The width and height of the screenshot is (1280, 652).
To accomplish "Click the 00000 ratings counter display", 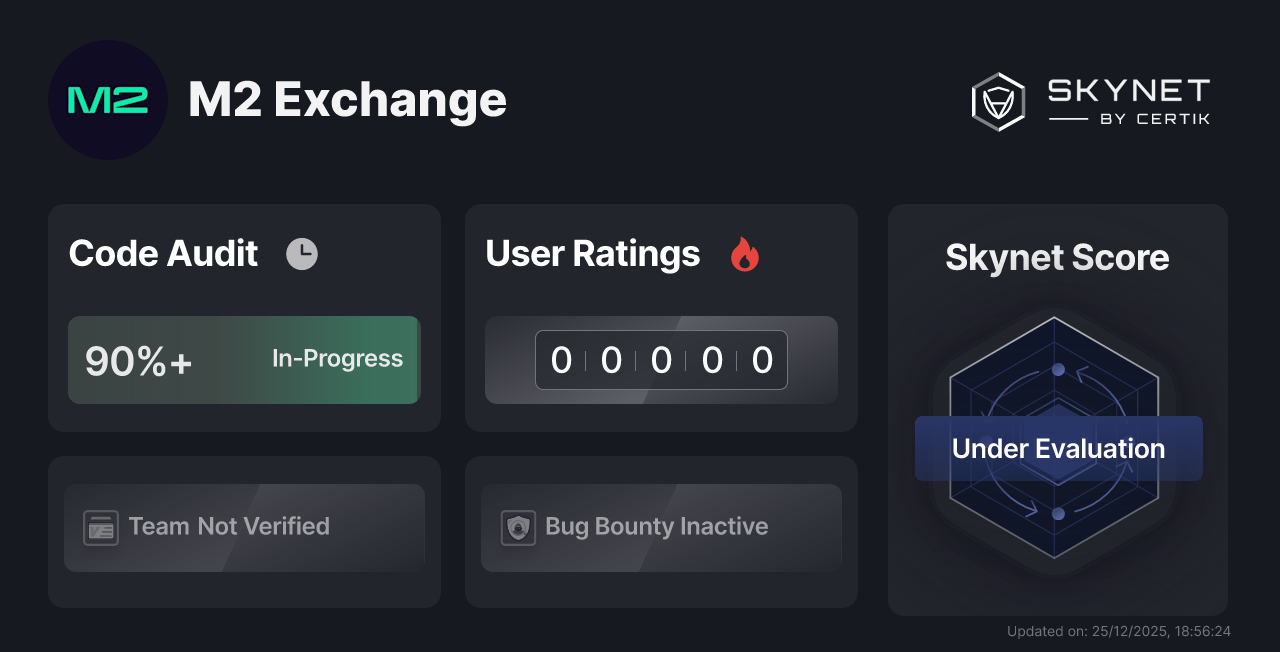I will coord(661,360).
